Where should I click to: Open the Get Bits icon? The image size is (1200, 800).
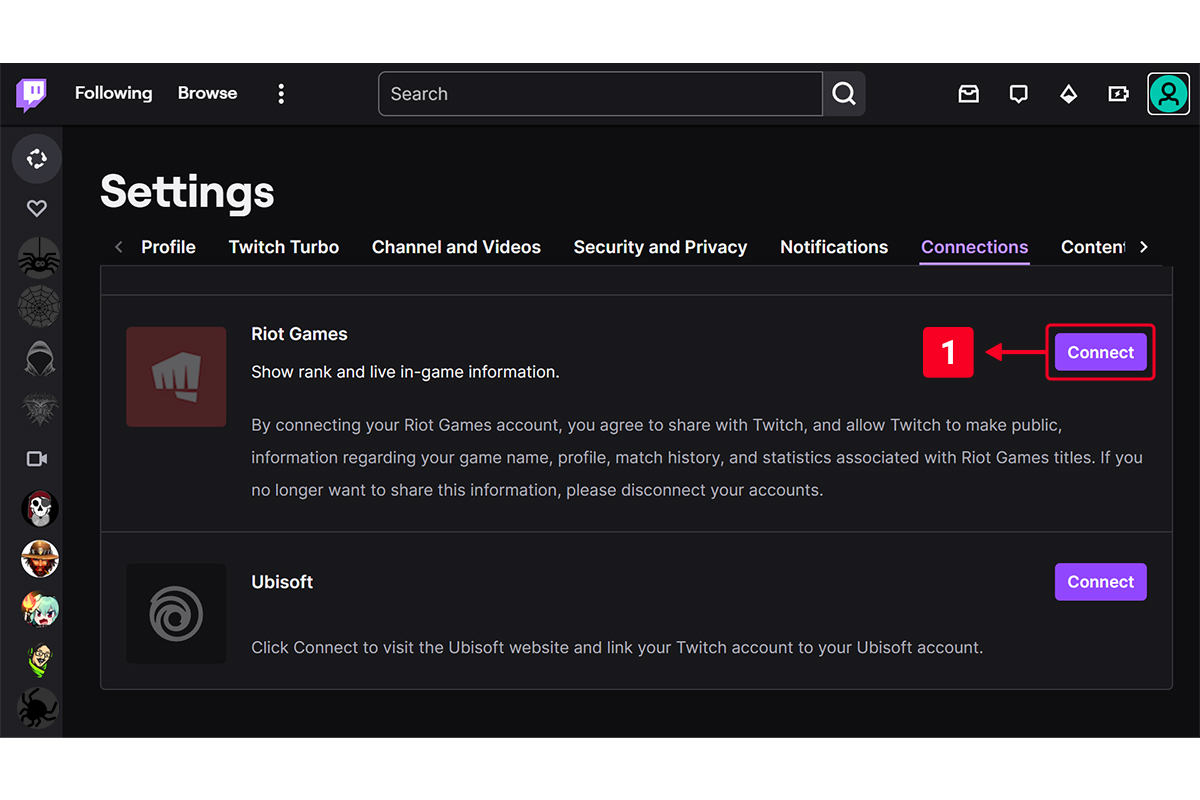click(x=1118, y=93)
